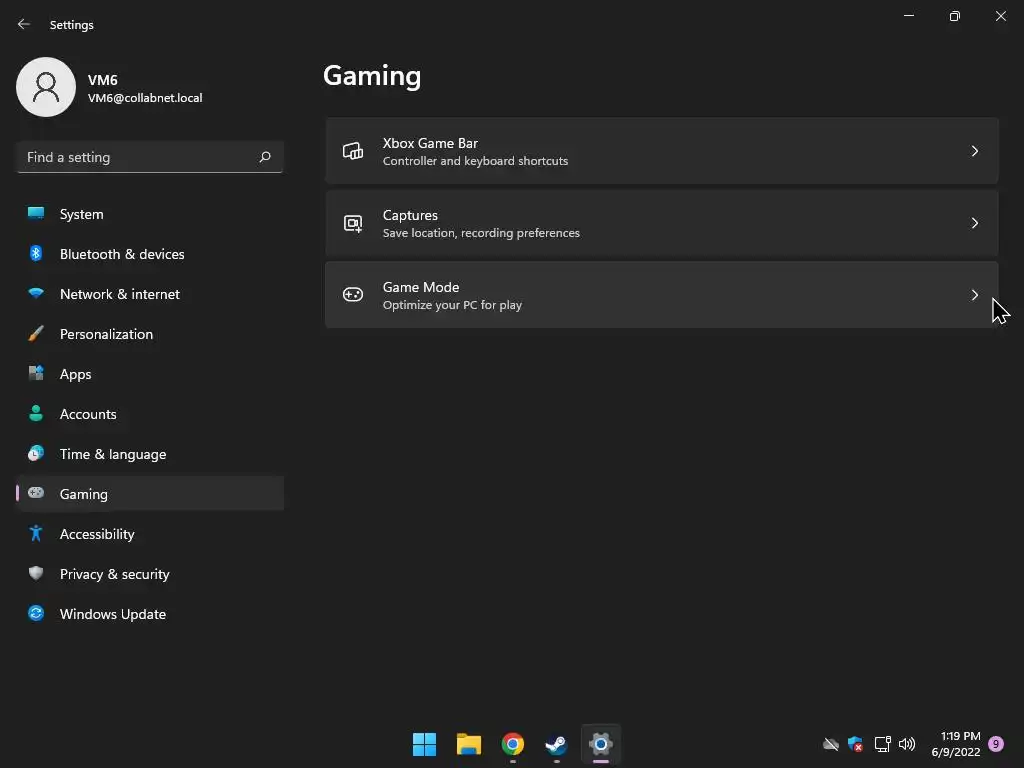The height and width of the screenshot is (768, 1024).
Task: Click the search magnifier icon
Action: coord(264,157)
